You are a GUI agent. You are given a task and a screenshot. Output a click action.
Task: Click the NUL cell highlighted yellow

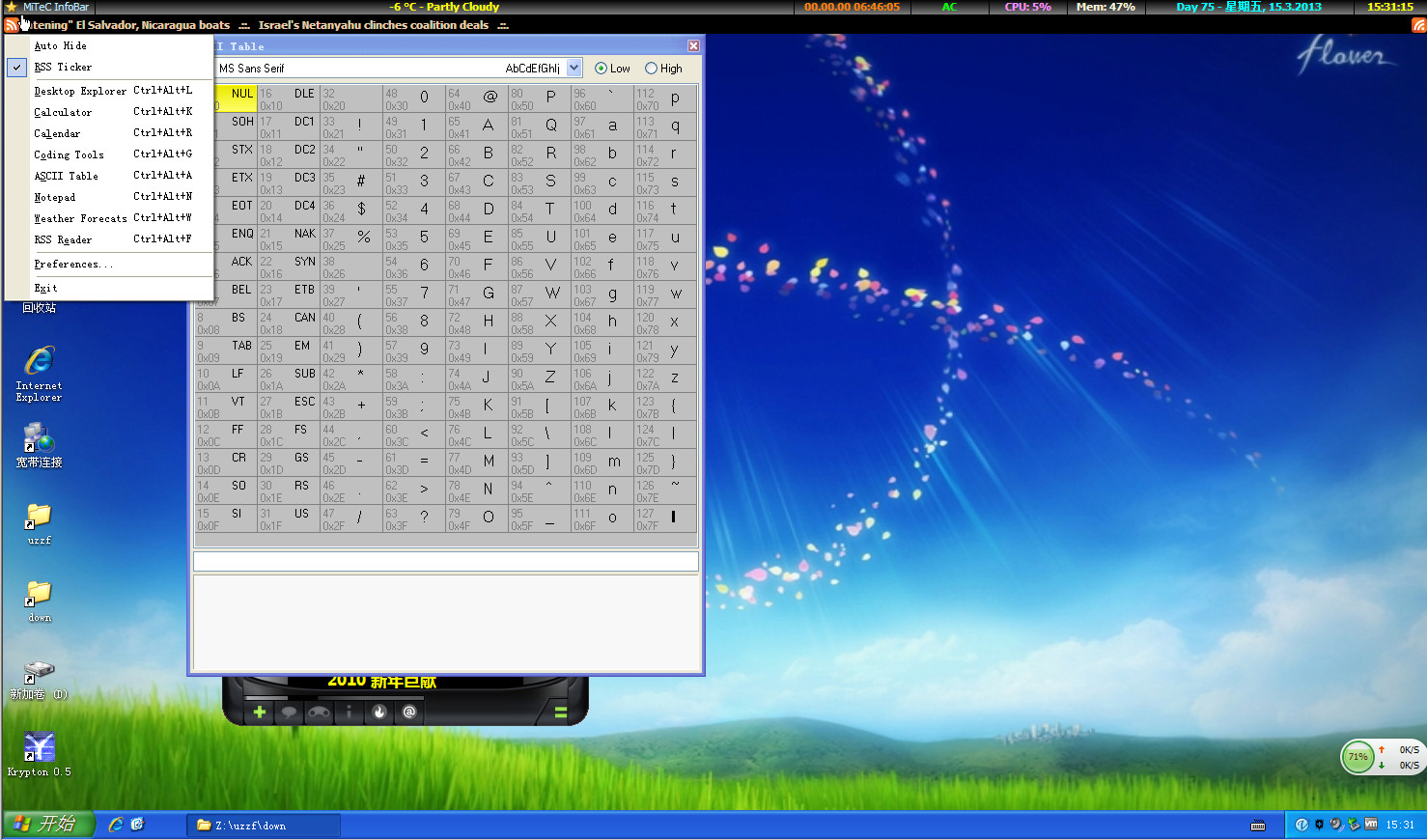(236, 98)
